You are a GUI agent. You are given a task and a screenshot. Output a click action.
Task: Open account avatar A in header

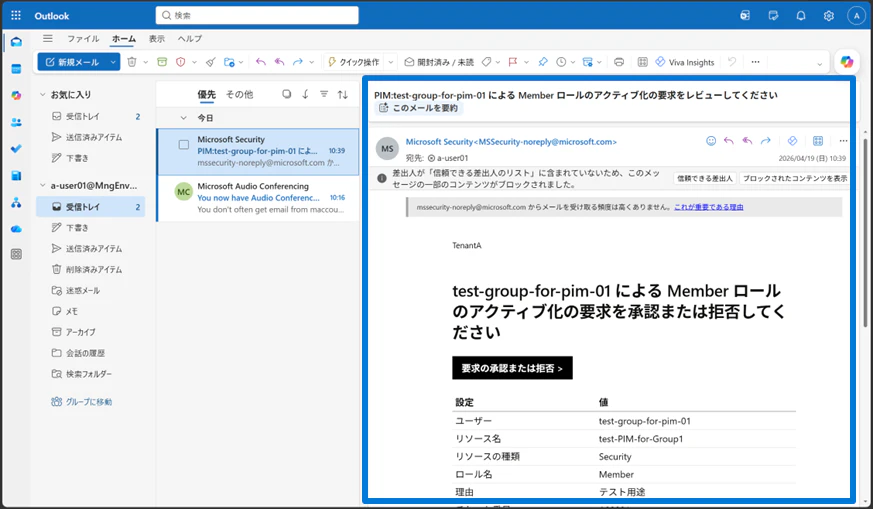coord(856,16)
